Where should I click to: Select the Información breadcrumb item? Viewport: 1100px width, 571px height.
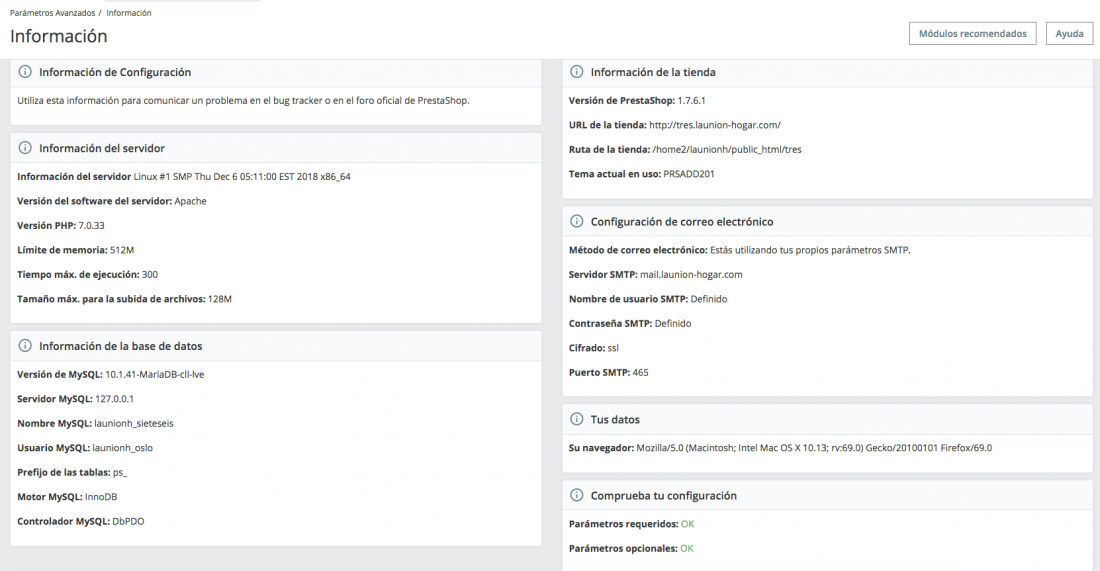pyautogui.click(x=129, y=13)
